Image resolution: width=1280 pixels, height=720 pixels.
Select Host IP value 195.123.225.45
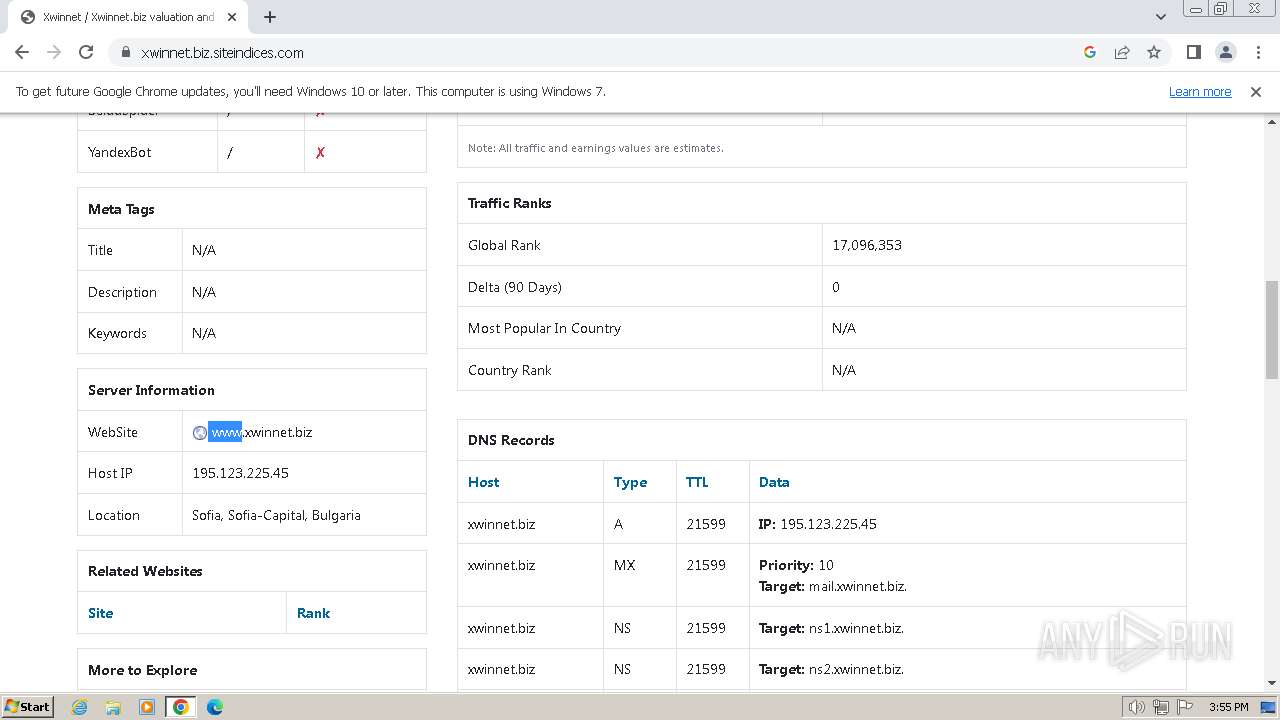pos(240,473)
